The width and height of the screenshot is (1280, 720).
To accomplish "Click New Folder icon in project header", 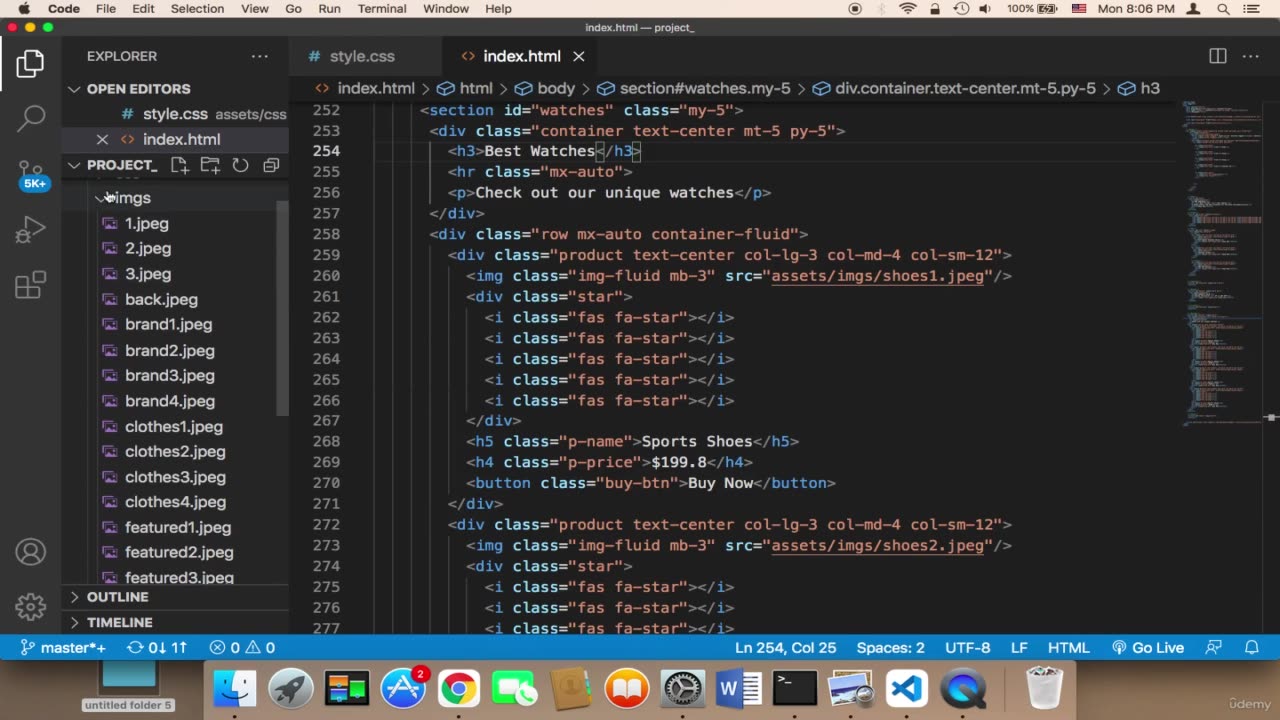I will 210,165.
